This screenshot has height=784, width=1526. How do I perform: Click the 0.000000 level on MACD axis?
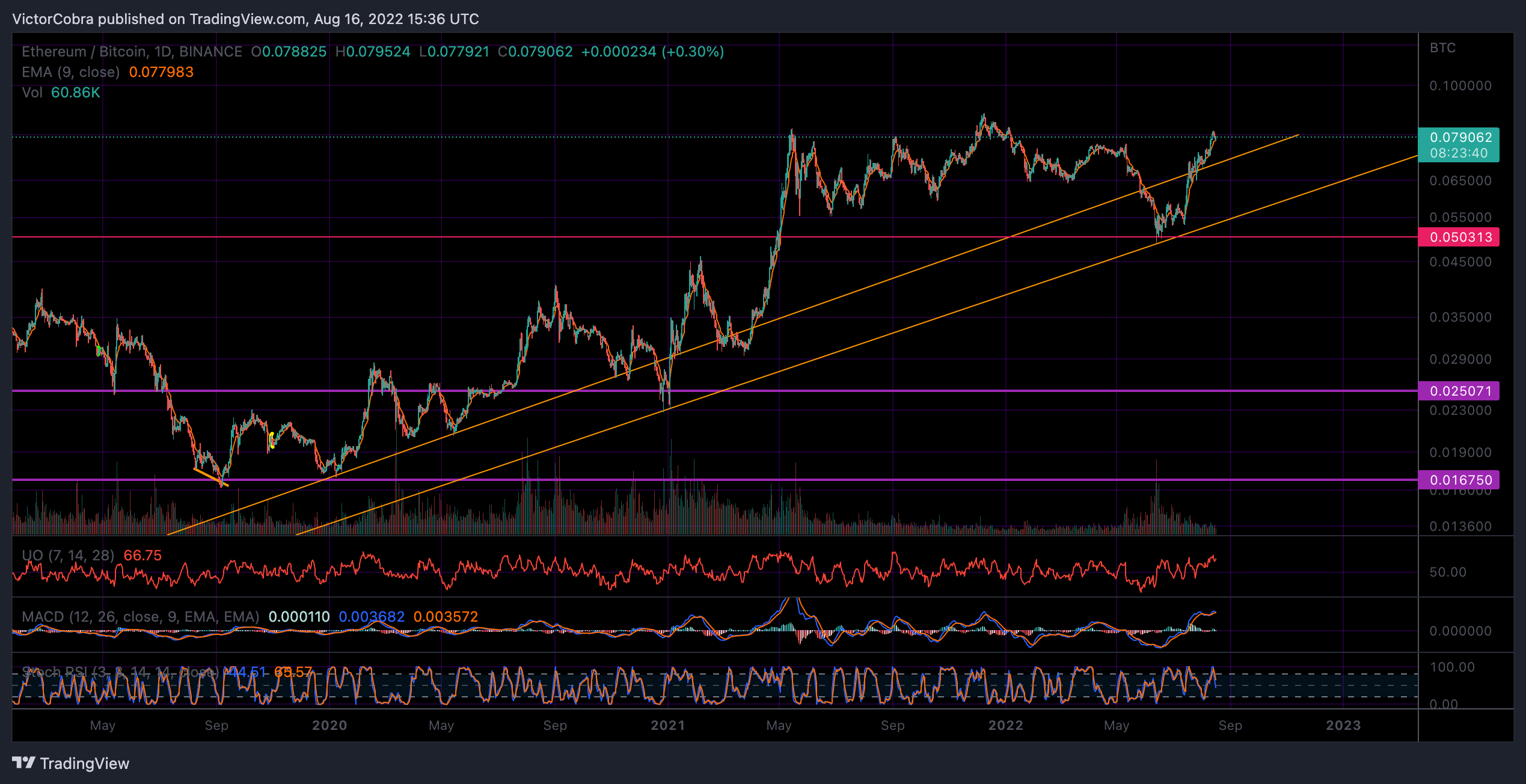point(1460,631)
